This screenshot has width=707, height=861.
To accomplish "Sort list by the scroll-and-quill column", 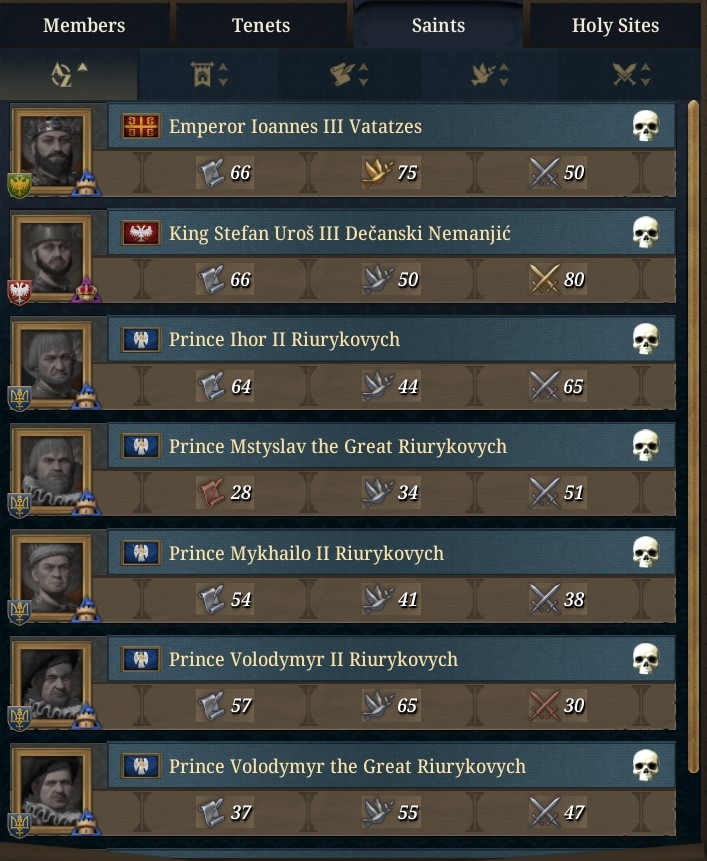I will click(349, 74).
